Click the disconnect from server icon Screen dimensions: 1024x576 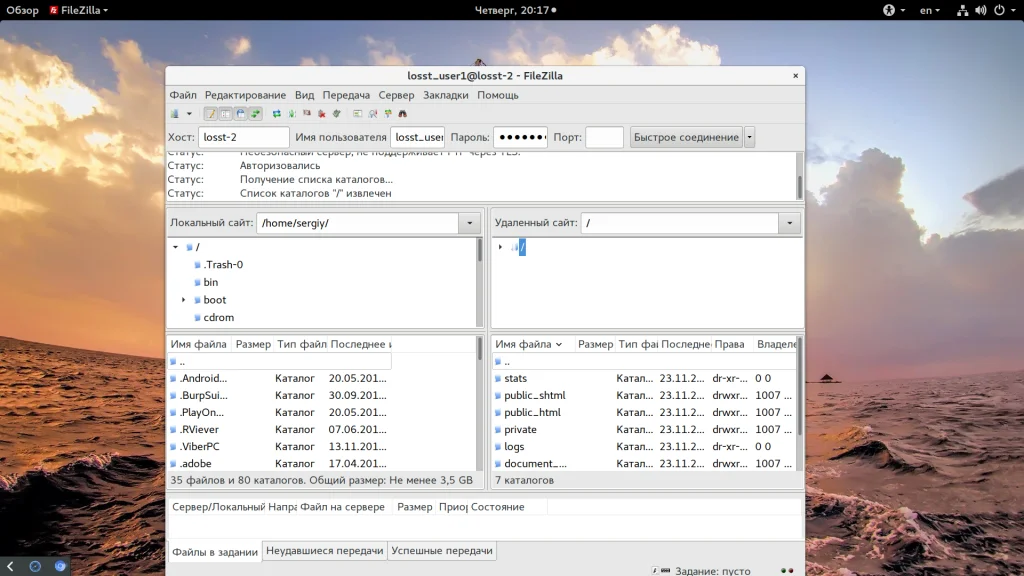pos(322,114)
